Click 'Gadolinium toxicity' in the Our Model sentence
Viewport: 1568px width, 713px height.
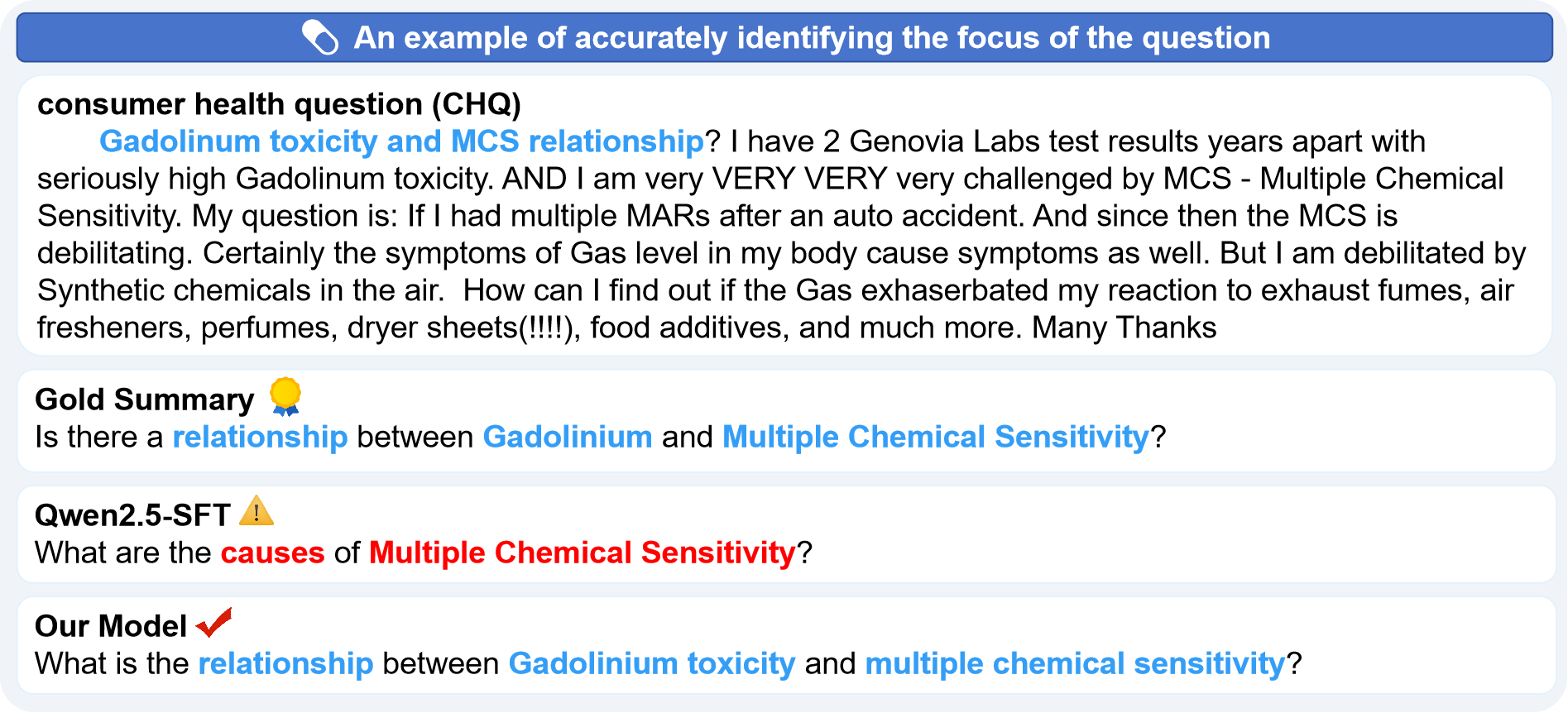(x=651, y=663)
